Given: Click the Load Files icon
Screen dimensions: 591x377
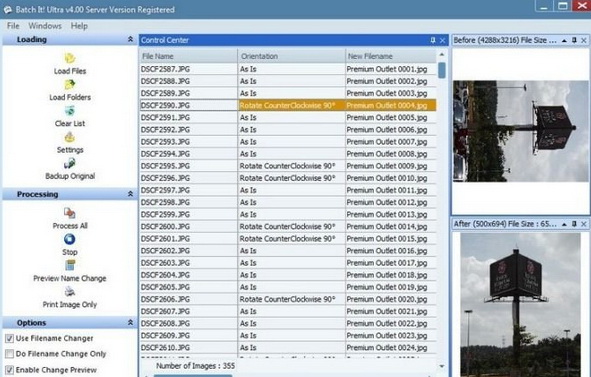Looking at the screenshot, I should click(70, 58).
